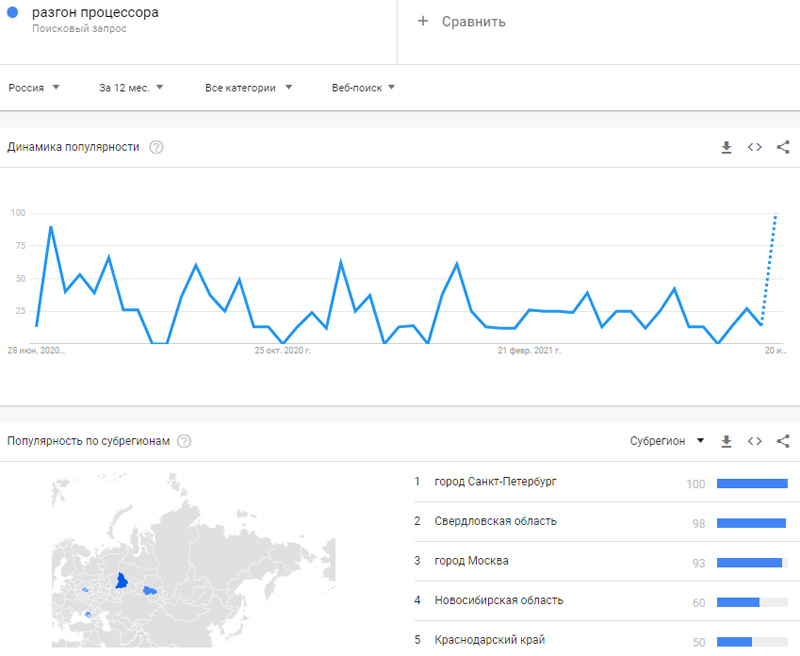This screenshot has width=800, height=656.
Task: Click the highlighted dark blue region on map
Action: [122, 580]
